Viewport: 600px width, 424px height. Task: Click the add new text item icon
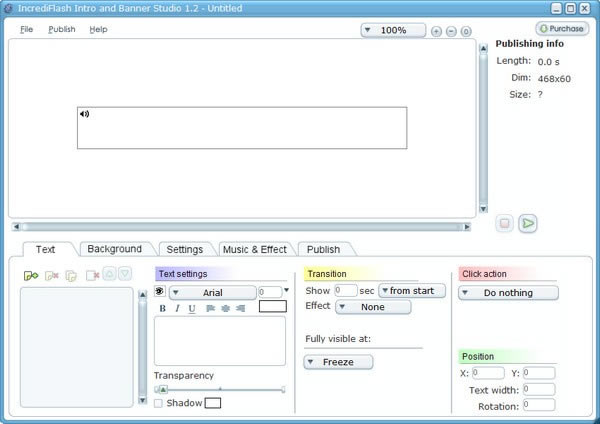[31, 275]
